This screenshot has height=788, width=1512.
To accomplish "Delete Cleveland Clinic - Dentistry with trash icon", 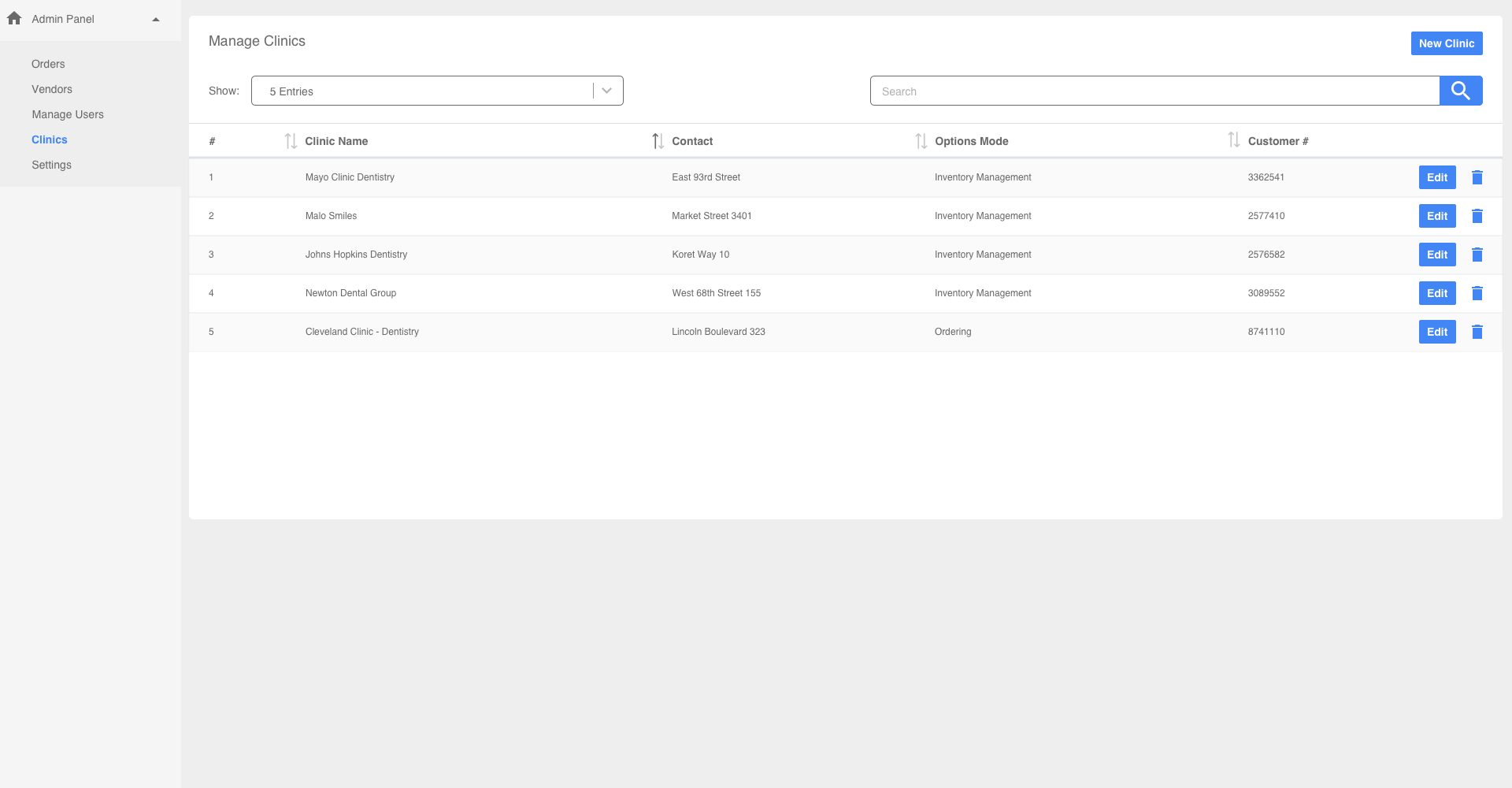I will (x=1477, y=332).
